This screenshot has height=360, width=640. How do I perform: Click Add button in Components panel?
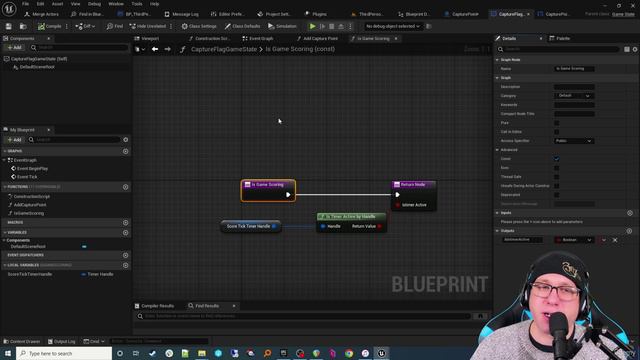tap(14, 47)
